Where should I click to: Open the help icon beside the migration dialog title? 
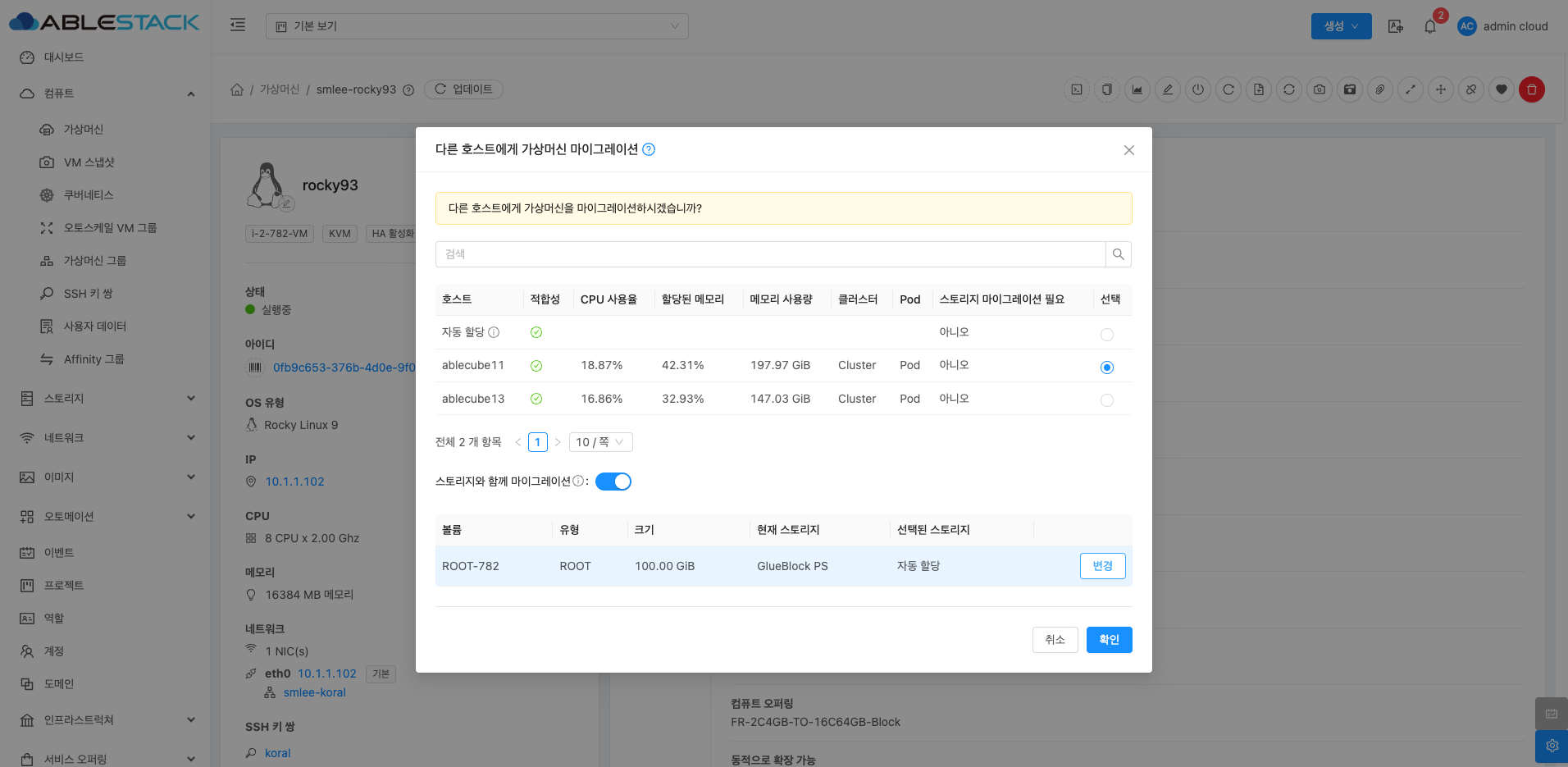click(649, 149)
